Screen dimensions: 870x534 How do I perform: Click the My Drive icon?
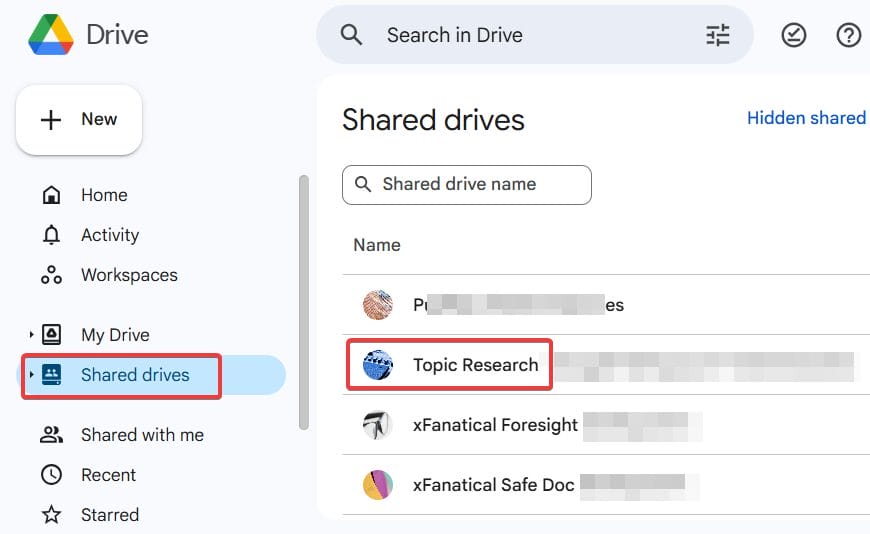[52, 335]
